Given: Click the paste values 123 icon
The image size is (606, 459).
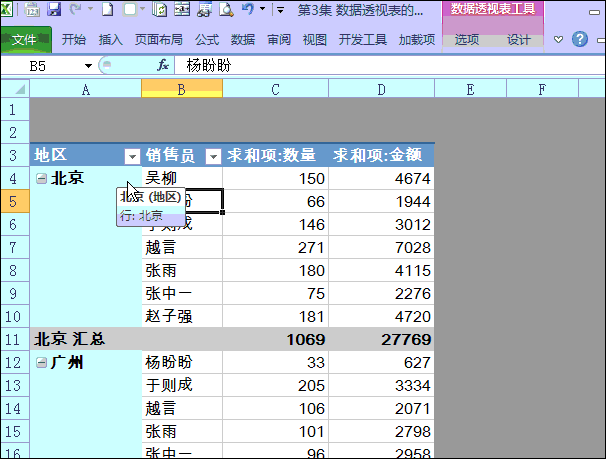Looking at the screenshot, I should click(32, 9).
